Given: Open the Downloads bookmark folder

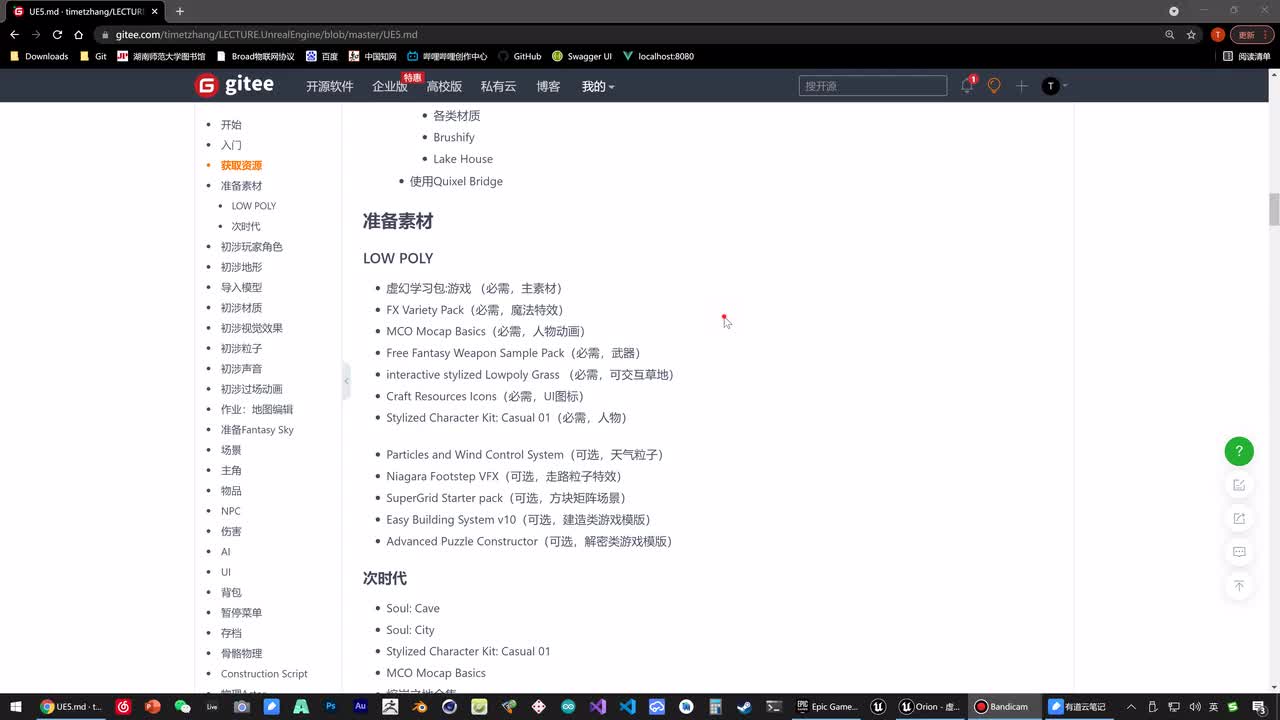Looking at the screenshot, I should coord(39,56).
